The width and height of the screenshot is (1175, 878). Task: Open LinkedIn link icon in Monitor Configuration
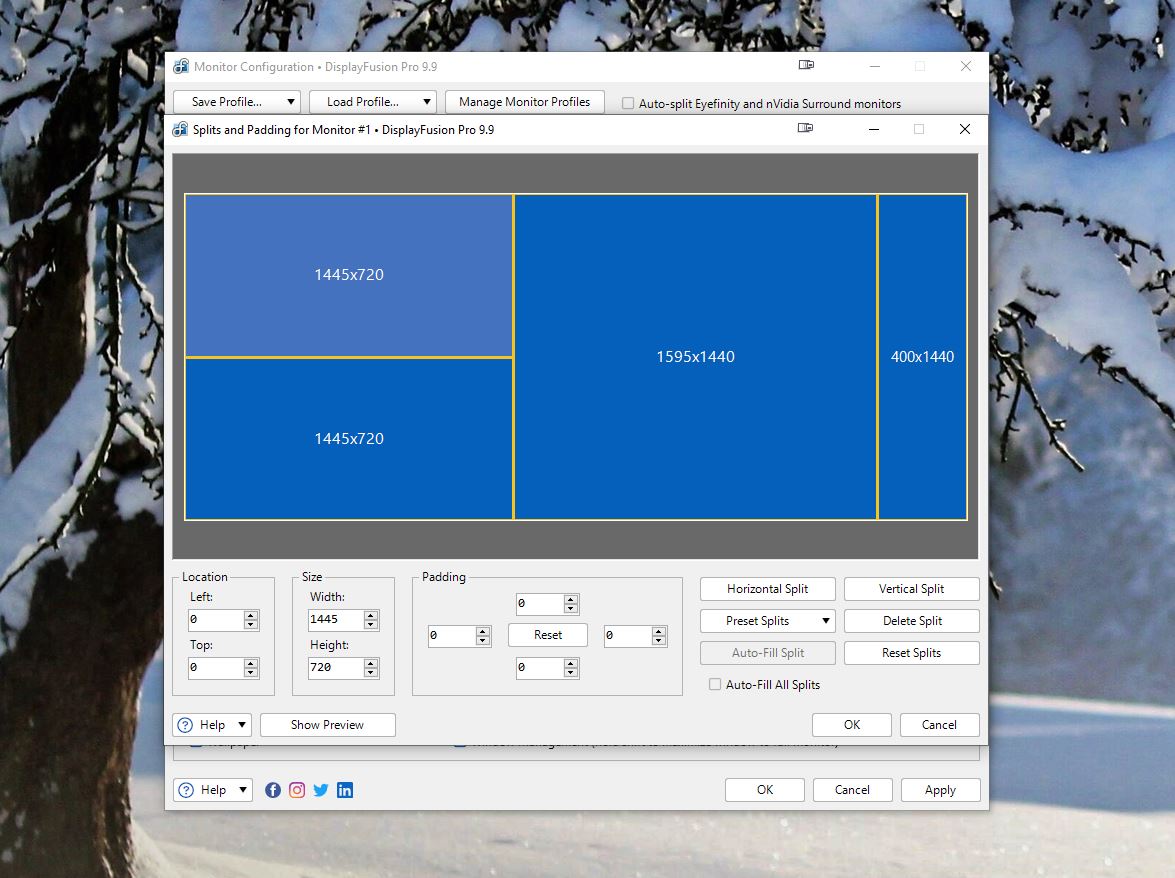345,790
